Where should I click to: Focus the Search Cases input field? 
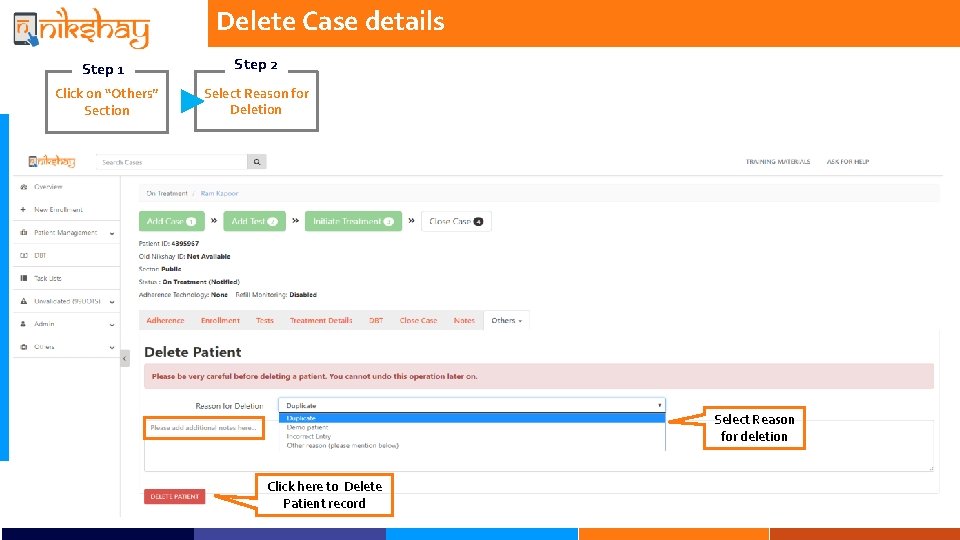(x=171, y=162)
